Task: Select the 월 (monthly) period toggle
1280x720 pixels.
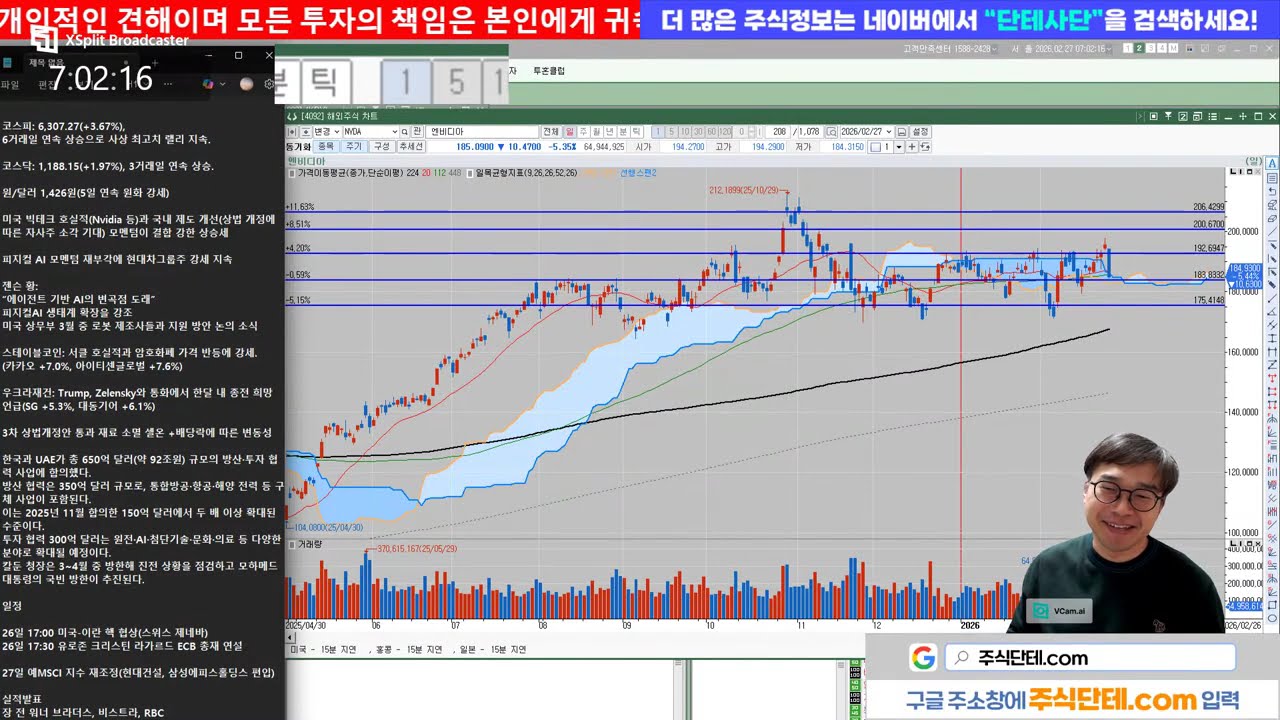Action: point(596,132)
